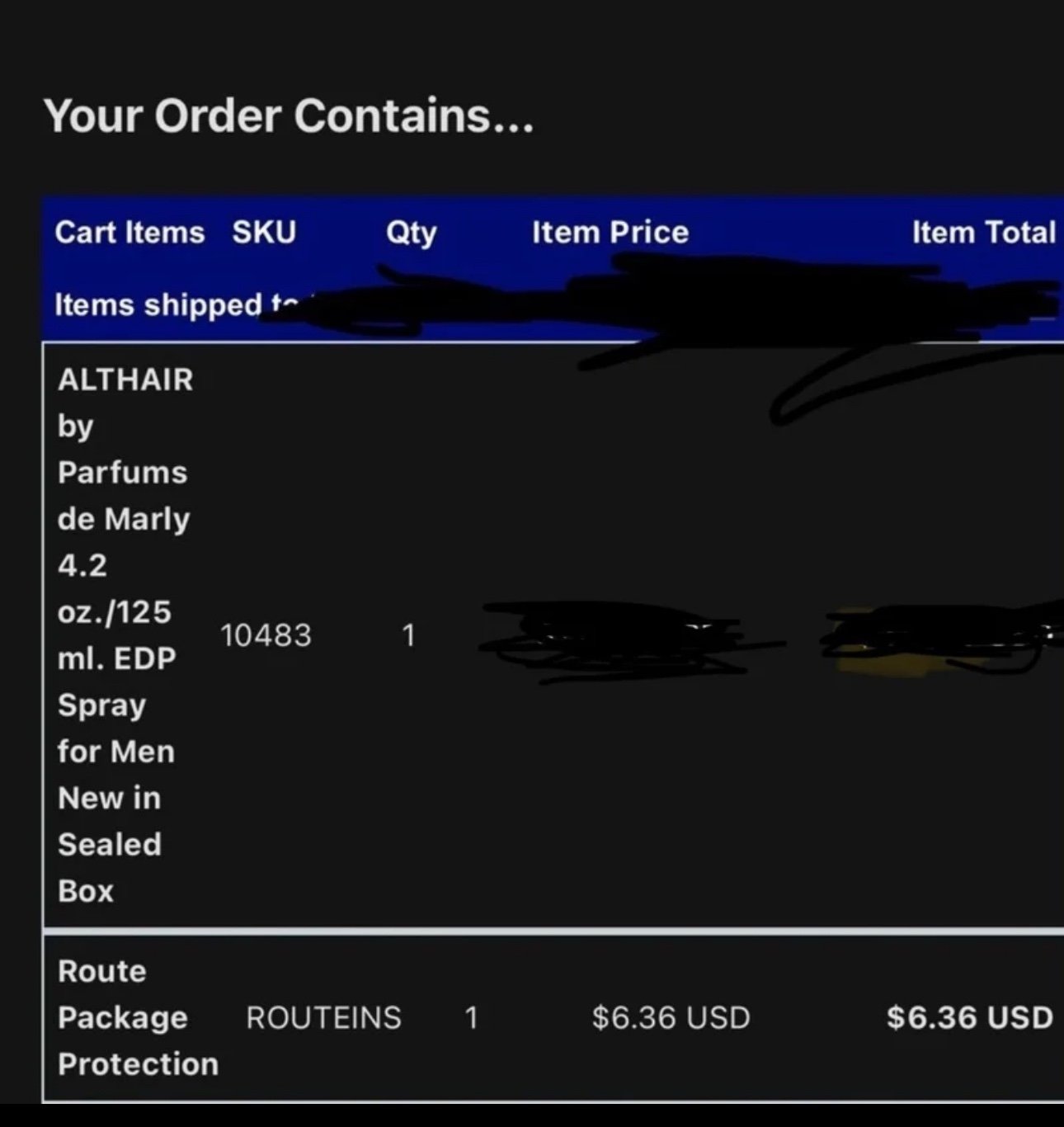Click the SKU column header
1064x1127 pixels.
point(264,233)
